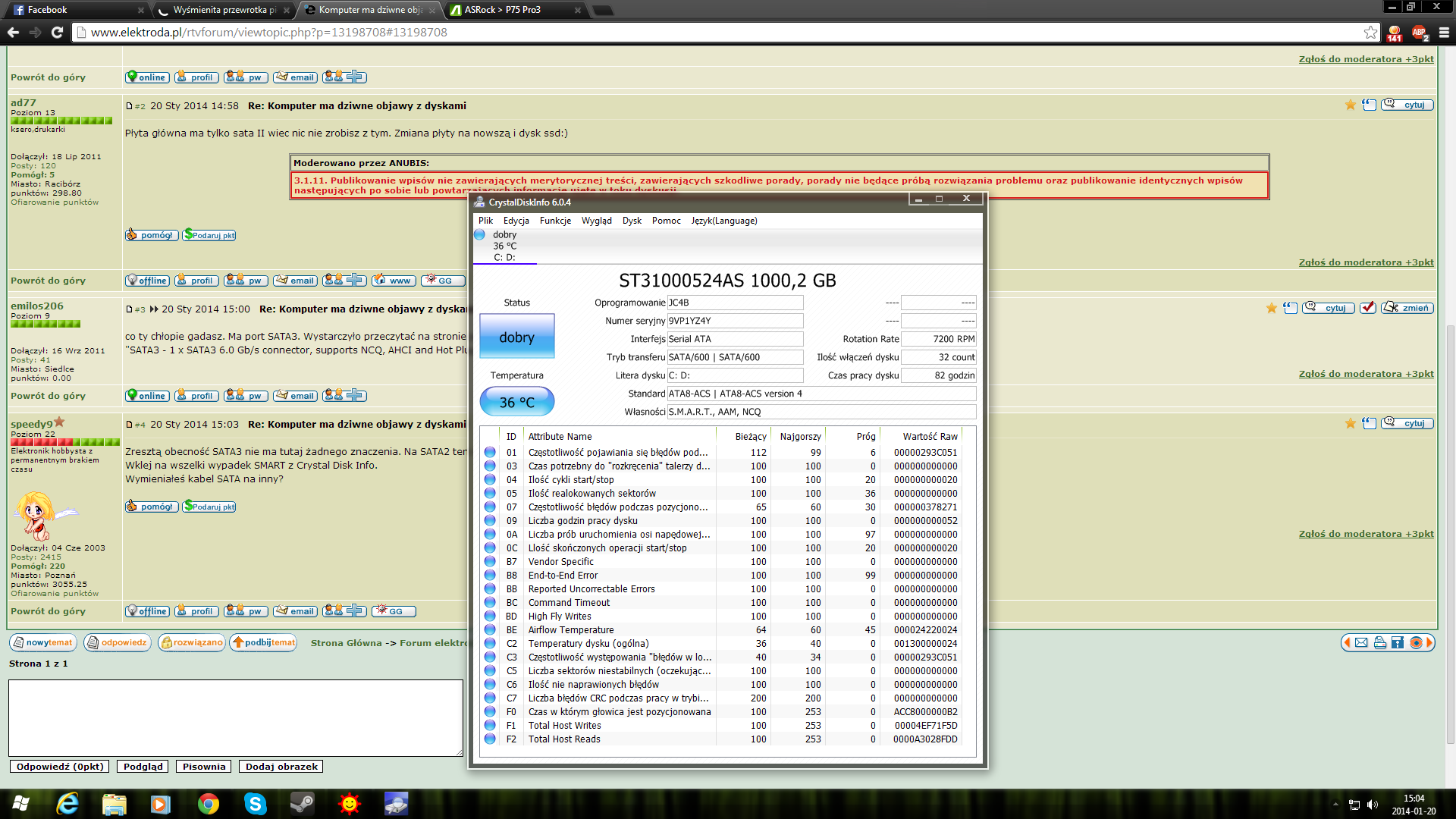Click the envelope icon in the bottom-right topic toolbar

1361,643
